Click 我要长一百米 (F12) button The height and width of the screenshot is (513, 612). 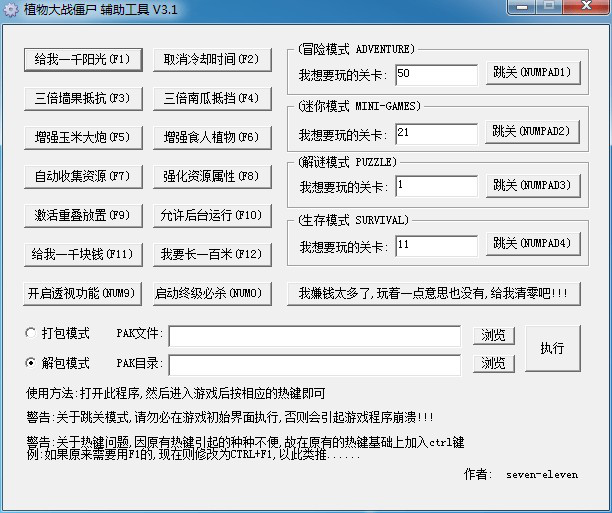212,255
